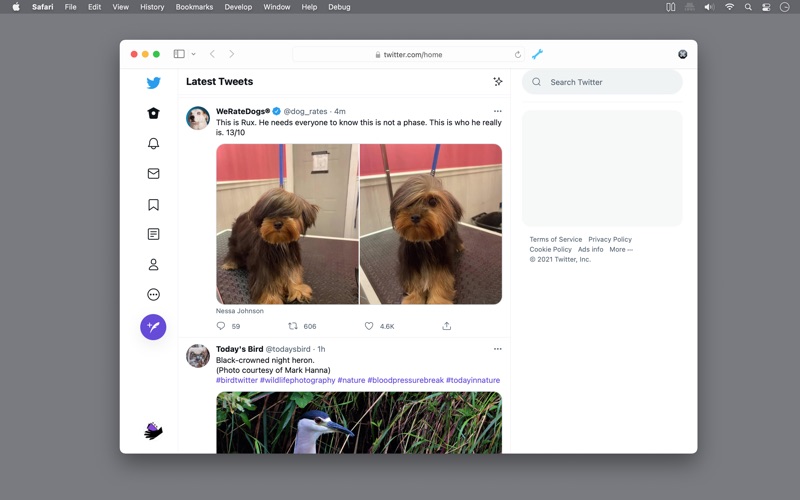Screen dimensions: 800x500
Task: Open the Develop menu
Action: click(x=238, y=7)
